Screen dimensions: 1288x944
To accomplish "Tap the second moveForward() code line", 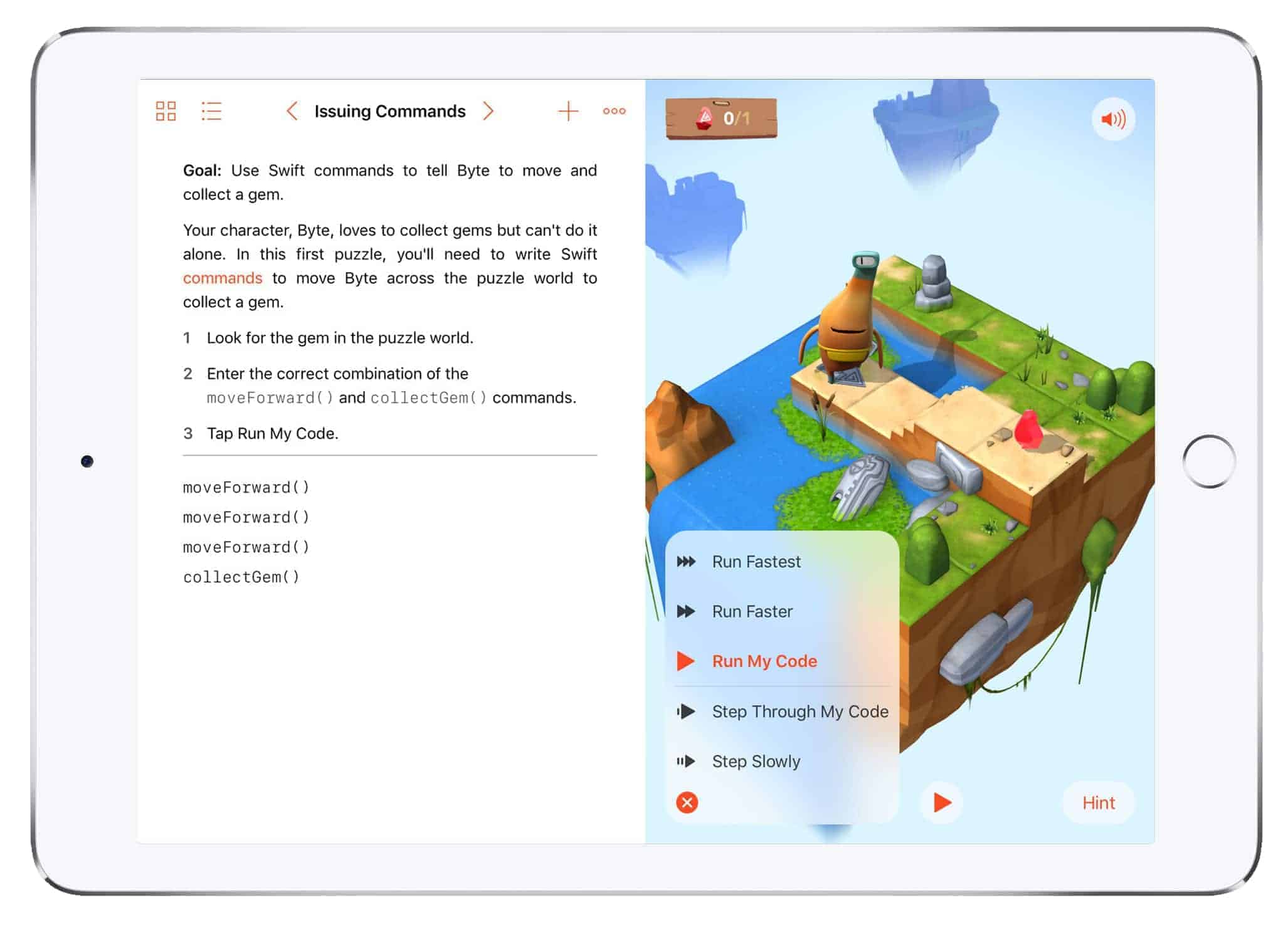I will 246,517.
